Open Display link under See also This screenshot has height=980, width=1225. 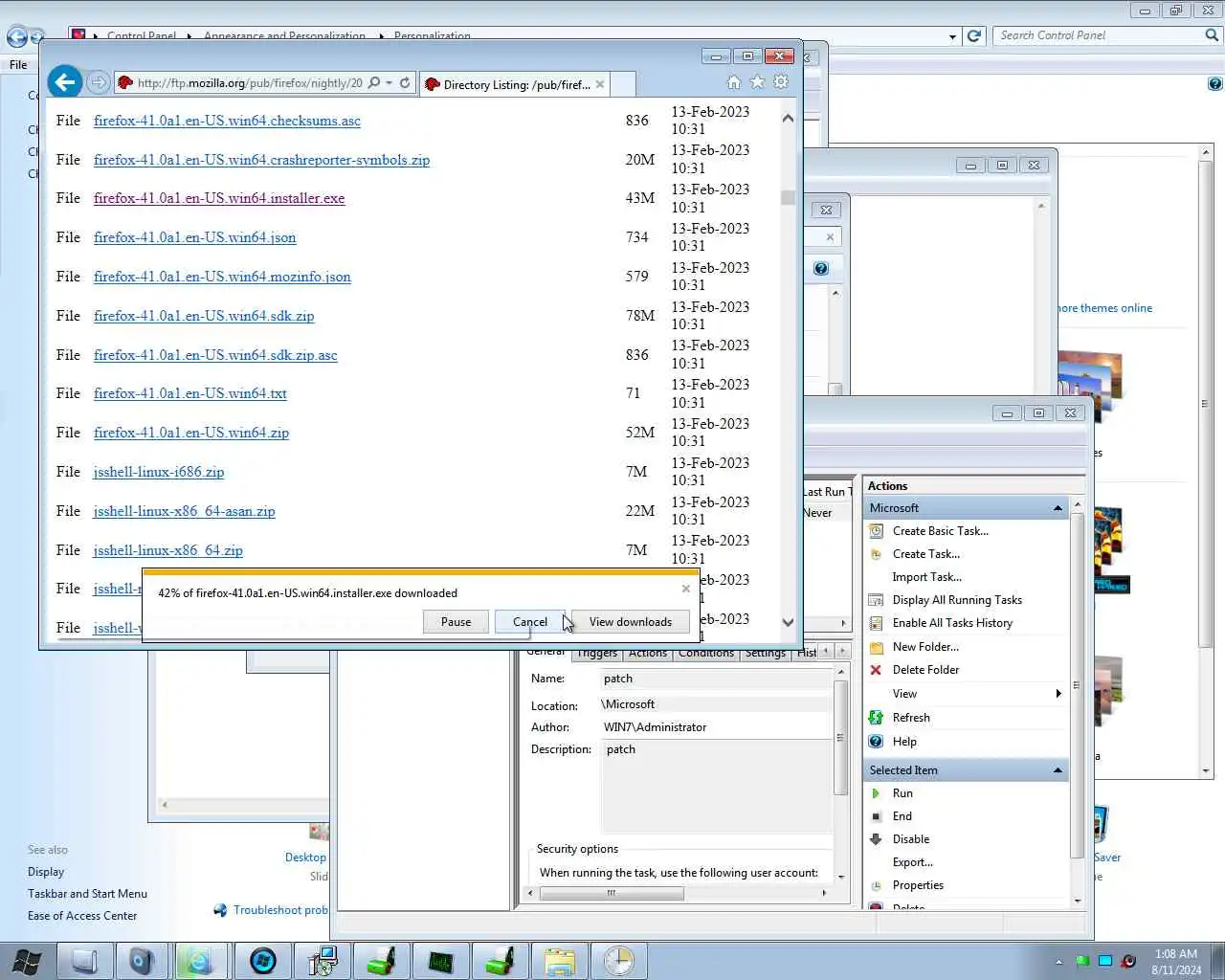point(46,872)
